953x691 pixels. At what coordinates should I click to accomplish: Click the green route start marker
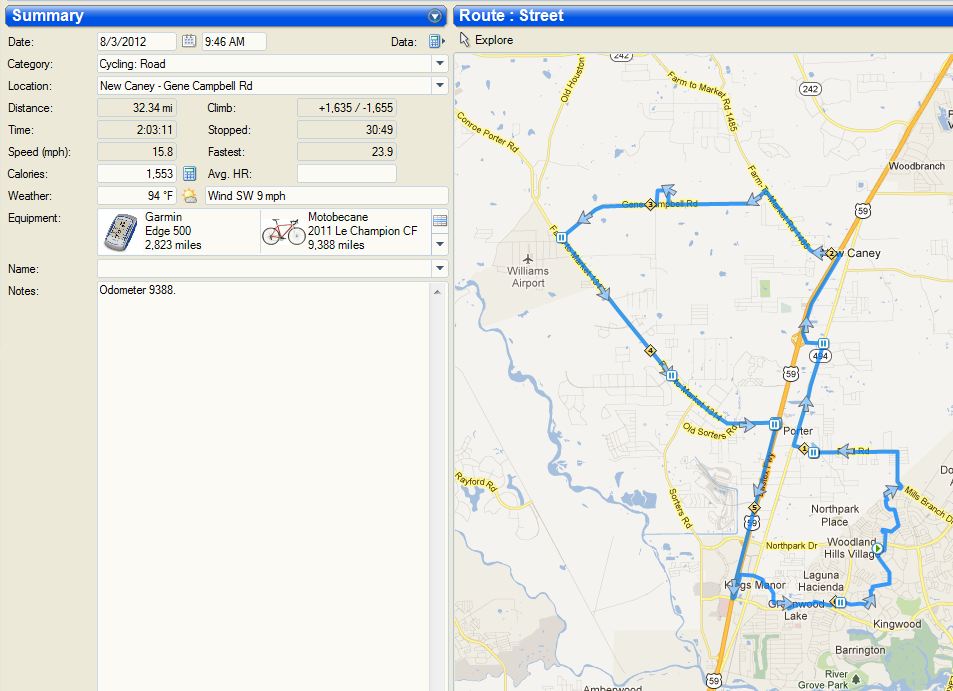(x=877, y=549)
